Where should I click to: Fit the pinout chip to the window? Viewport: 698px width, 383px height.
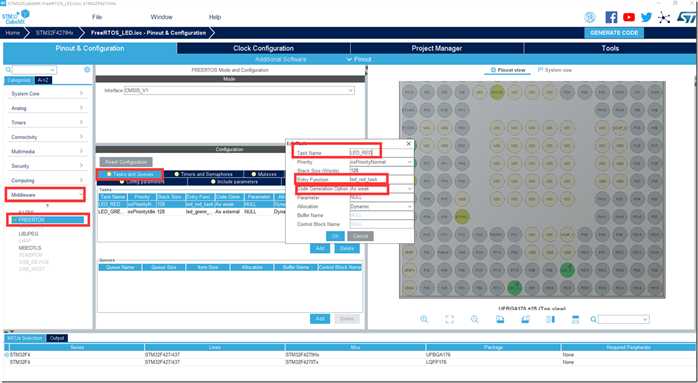click(449, 319)
